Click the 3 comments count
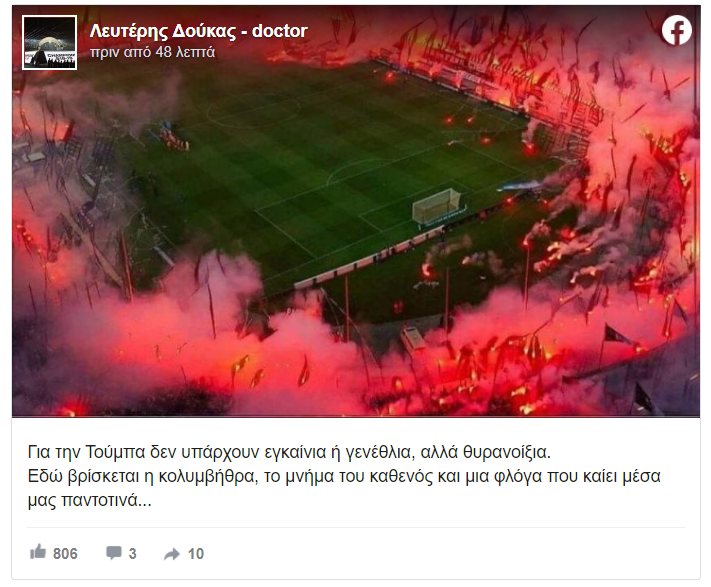This screenshot has height=587, width=711. [132, 553]
